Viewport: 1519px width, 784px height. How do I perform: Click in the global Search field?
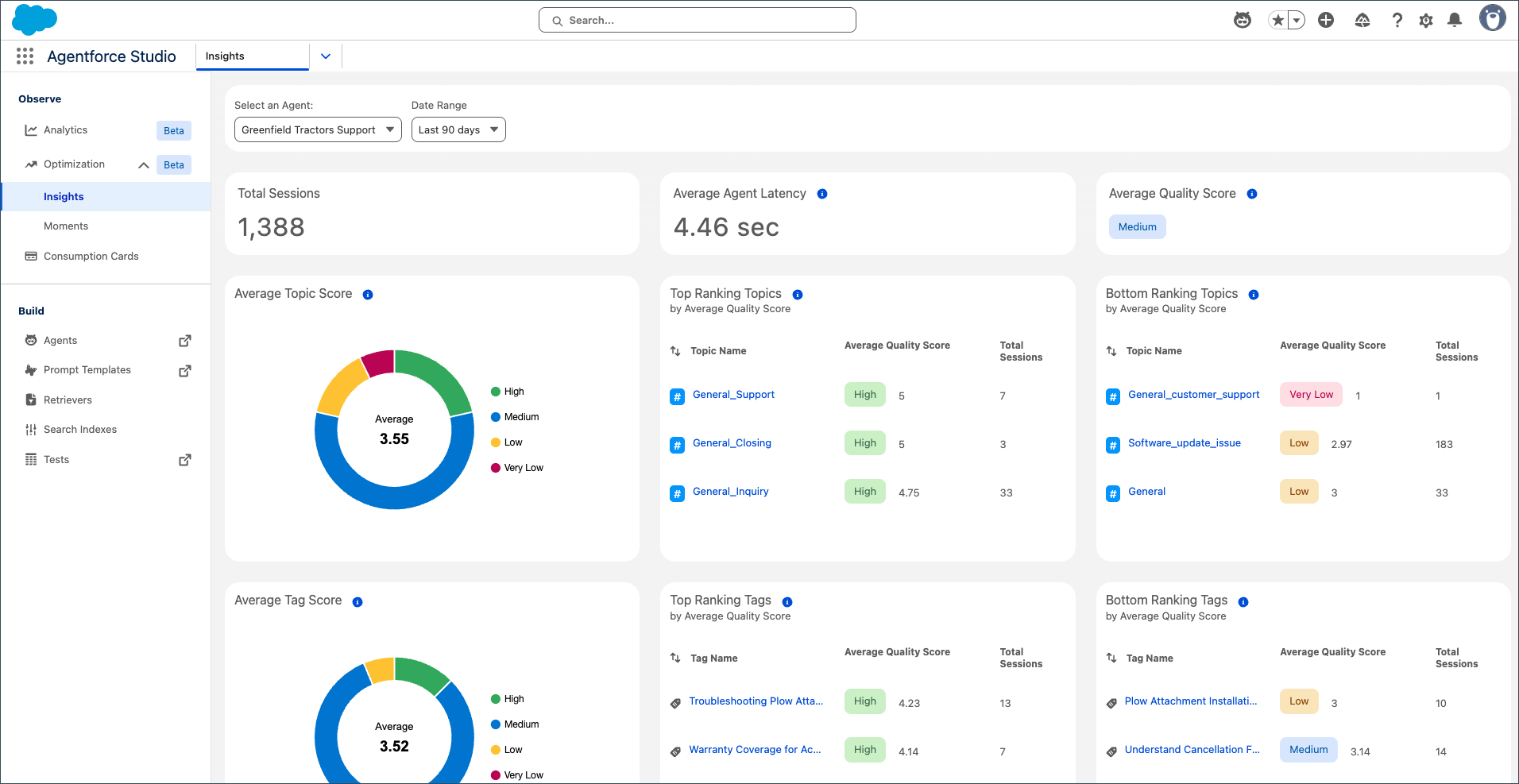(x=698, y=21)
